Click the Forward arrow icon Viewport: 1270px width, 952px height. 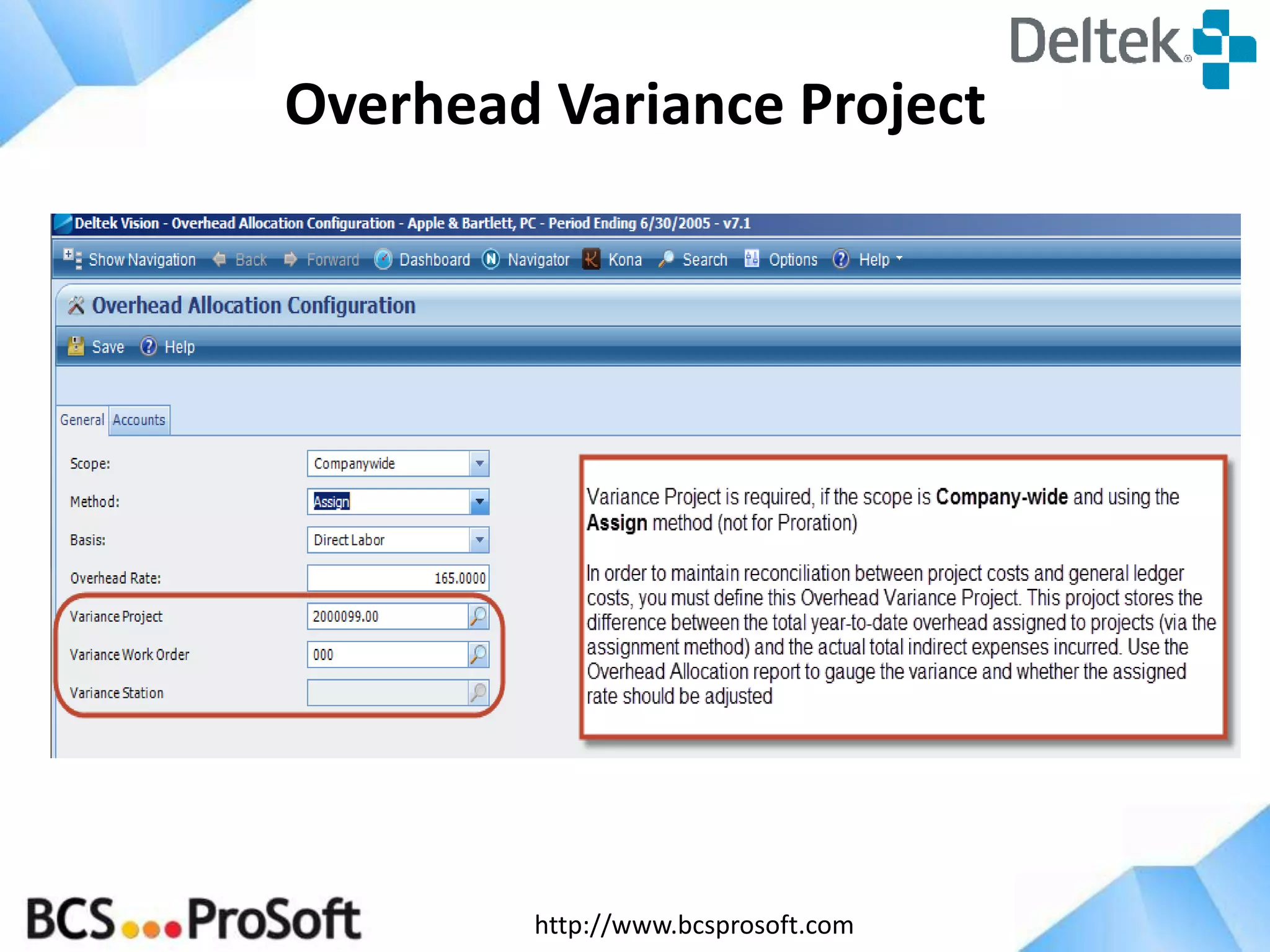(x=290, y=259)
